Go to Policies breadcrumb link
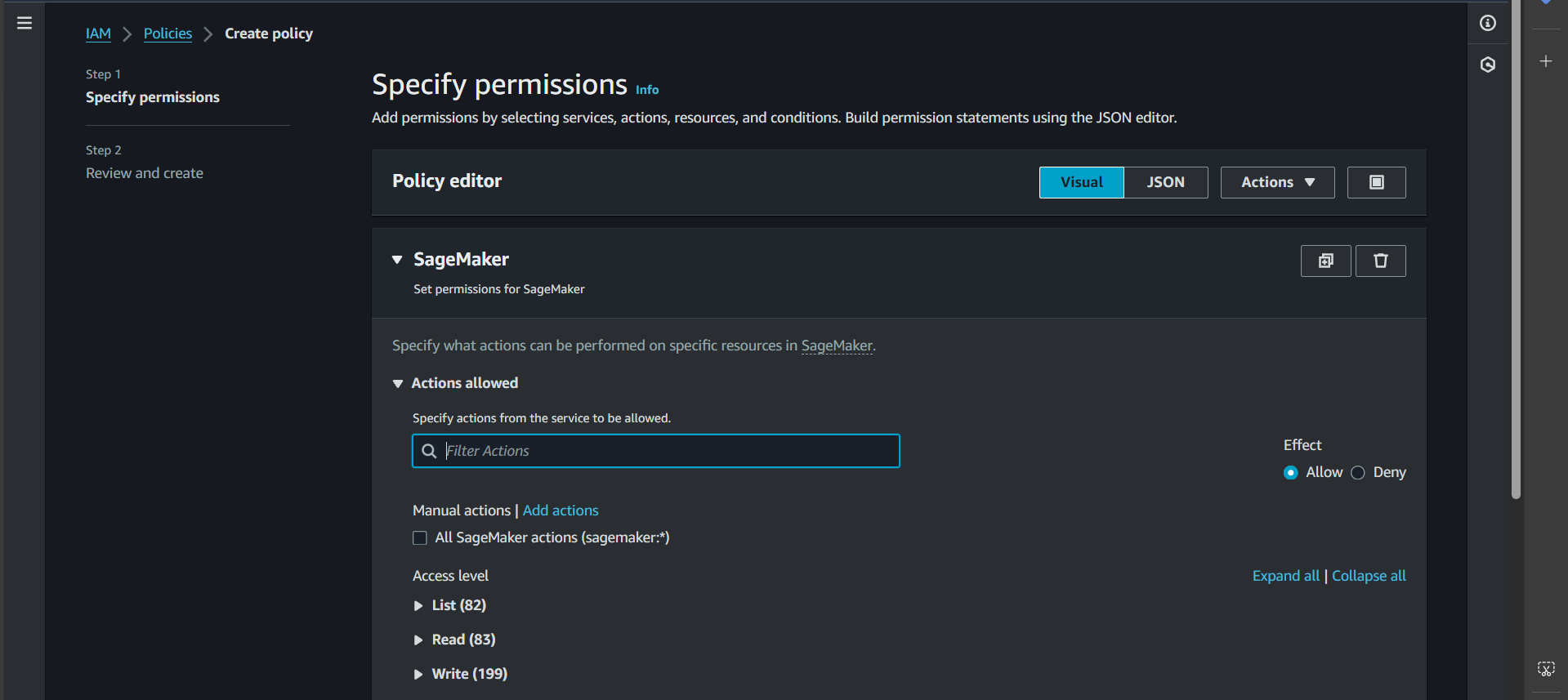The width and height of the screenshot is (1568, 700). point(168,33)
